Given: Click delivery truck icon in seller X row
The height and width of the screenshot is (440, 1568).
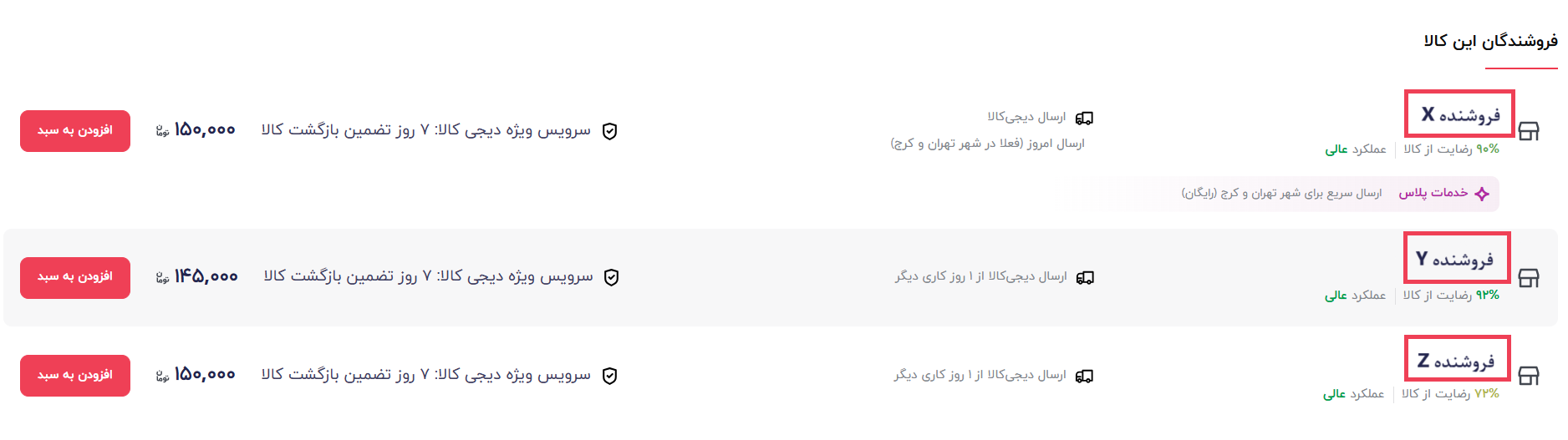Looking at the screenshot, I should click(x=1084, y=119).
